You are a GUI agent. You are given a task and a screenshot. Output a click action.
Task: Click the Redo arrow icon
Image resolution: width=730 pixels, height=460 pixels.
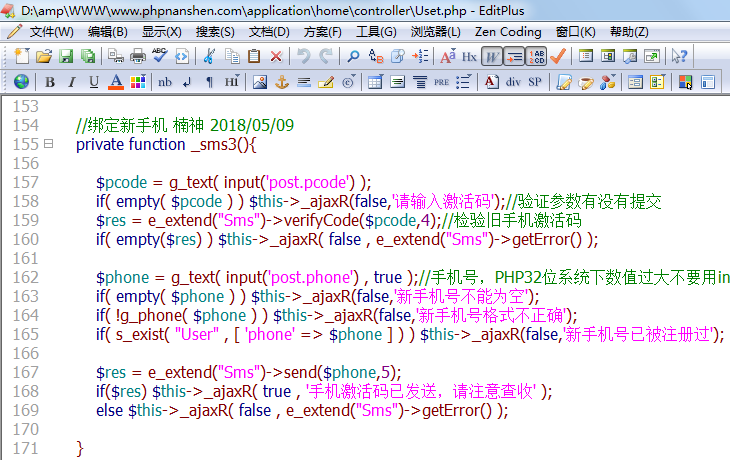326,56
